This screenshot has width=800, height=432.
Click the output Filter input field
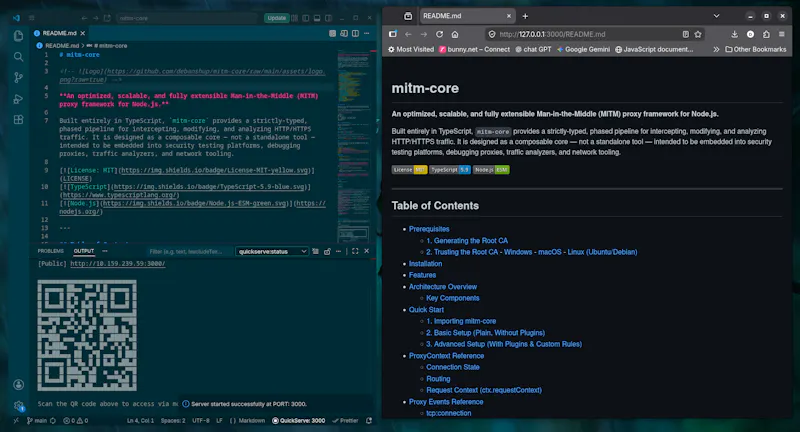click(188, 251)
